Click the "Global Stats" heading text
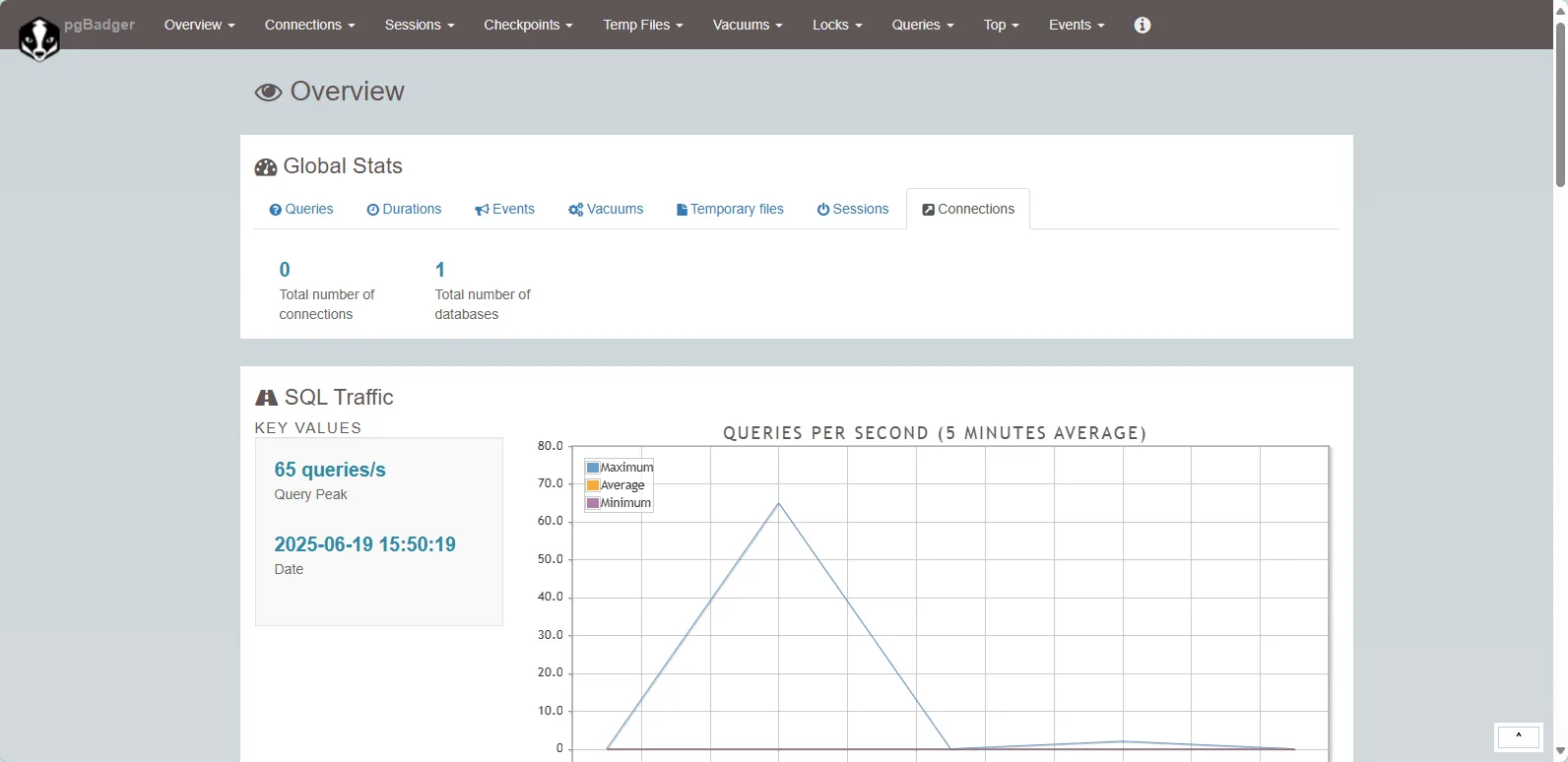This screenshot has width=1568, height=762. click(343, 166)
